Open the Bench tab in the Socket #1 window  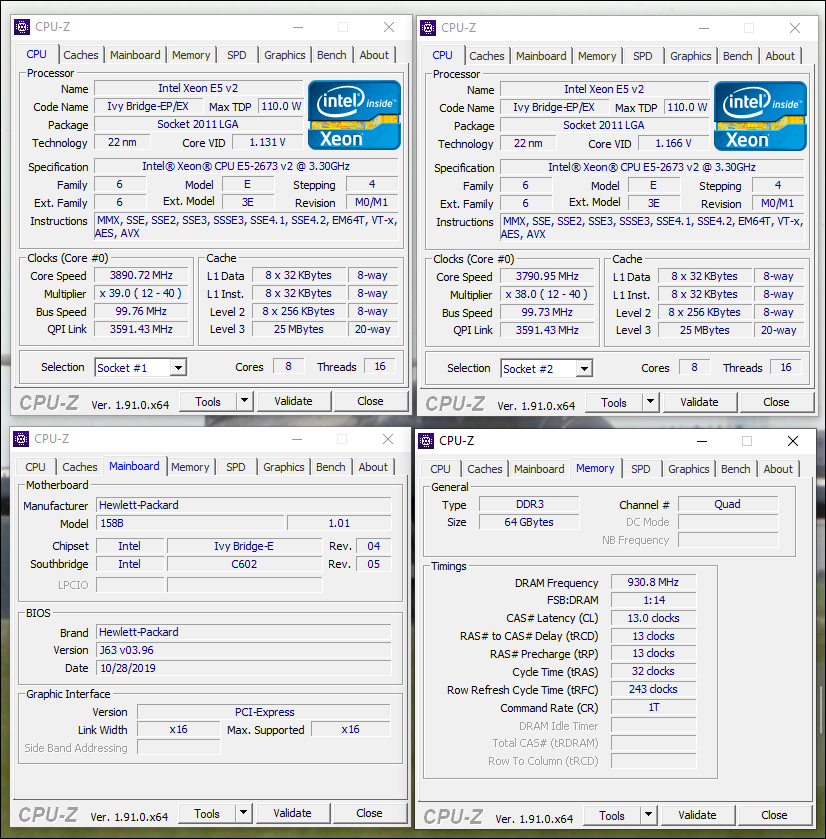332,55
